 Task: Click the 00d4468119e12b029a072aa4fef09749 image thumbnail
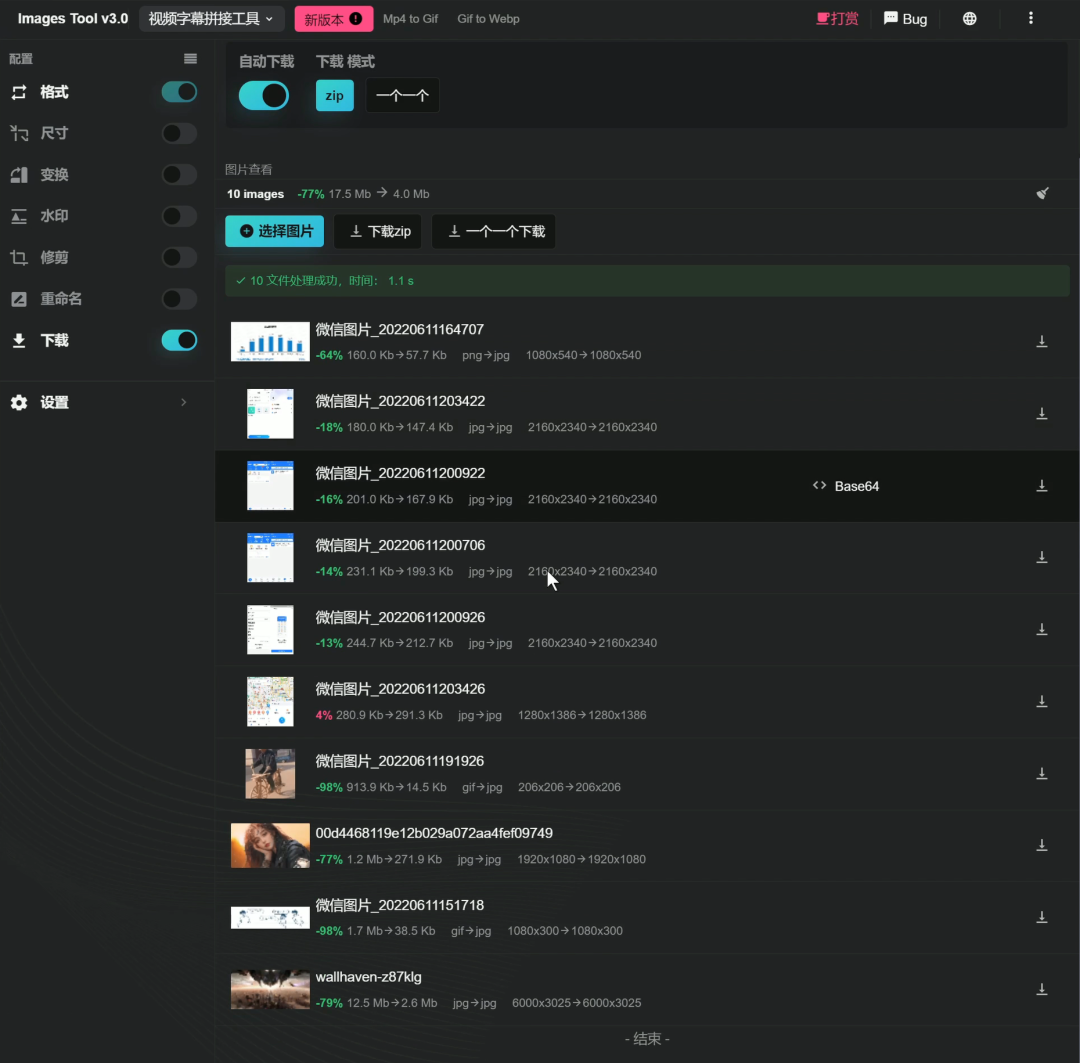point(270,845)
